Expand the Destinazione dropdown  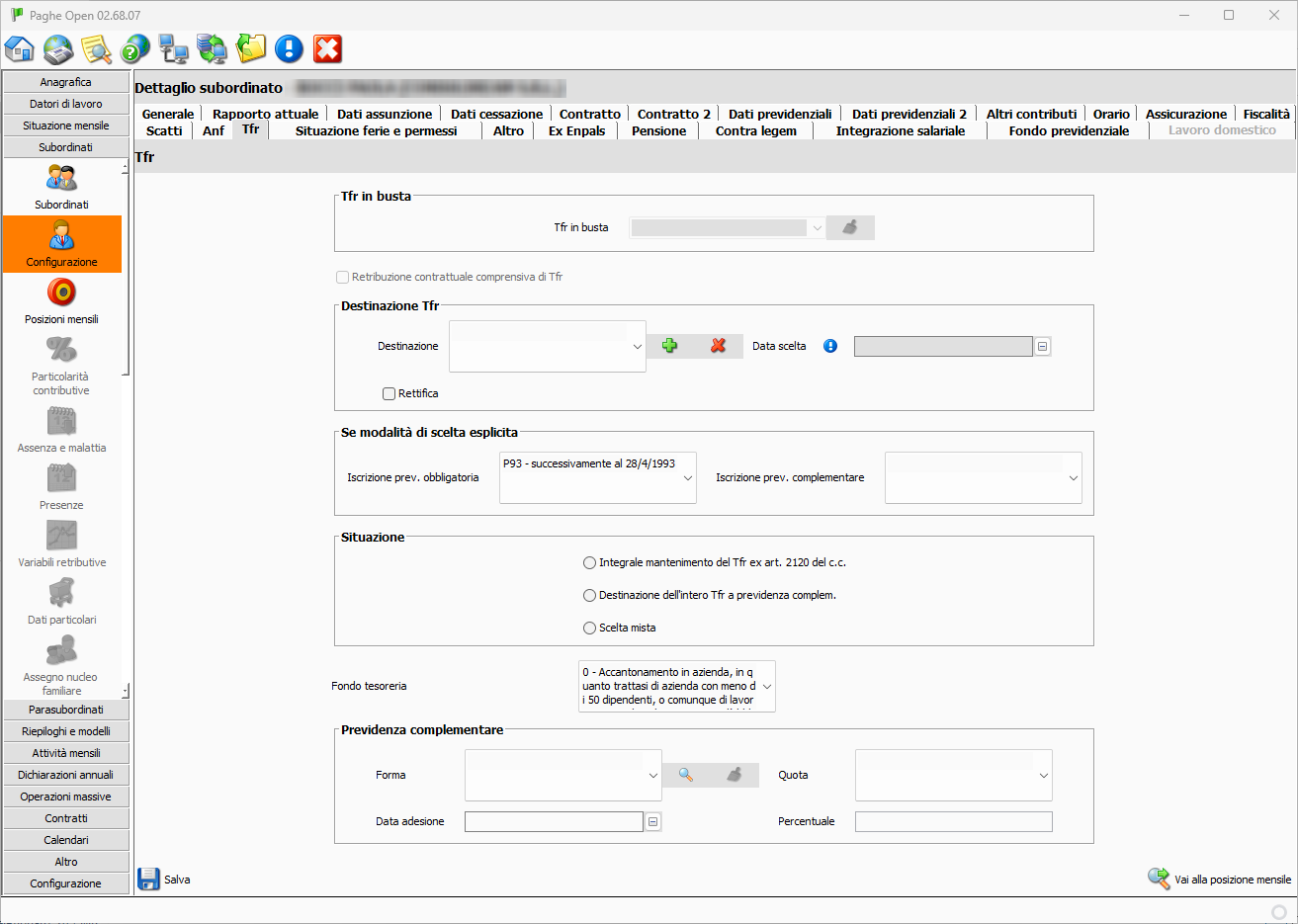(x=637, y=347)
